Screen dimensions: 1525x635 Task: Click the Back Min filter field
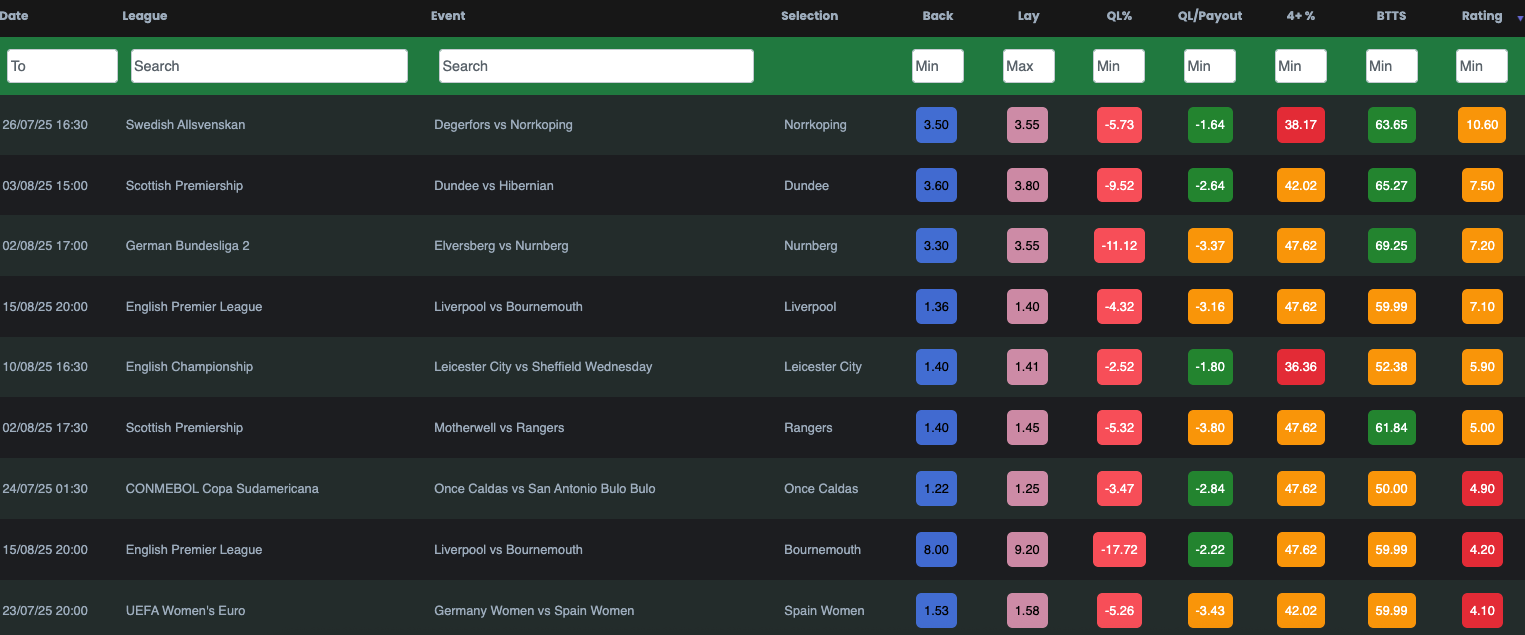[937, 66]
